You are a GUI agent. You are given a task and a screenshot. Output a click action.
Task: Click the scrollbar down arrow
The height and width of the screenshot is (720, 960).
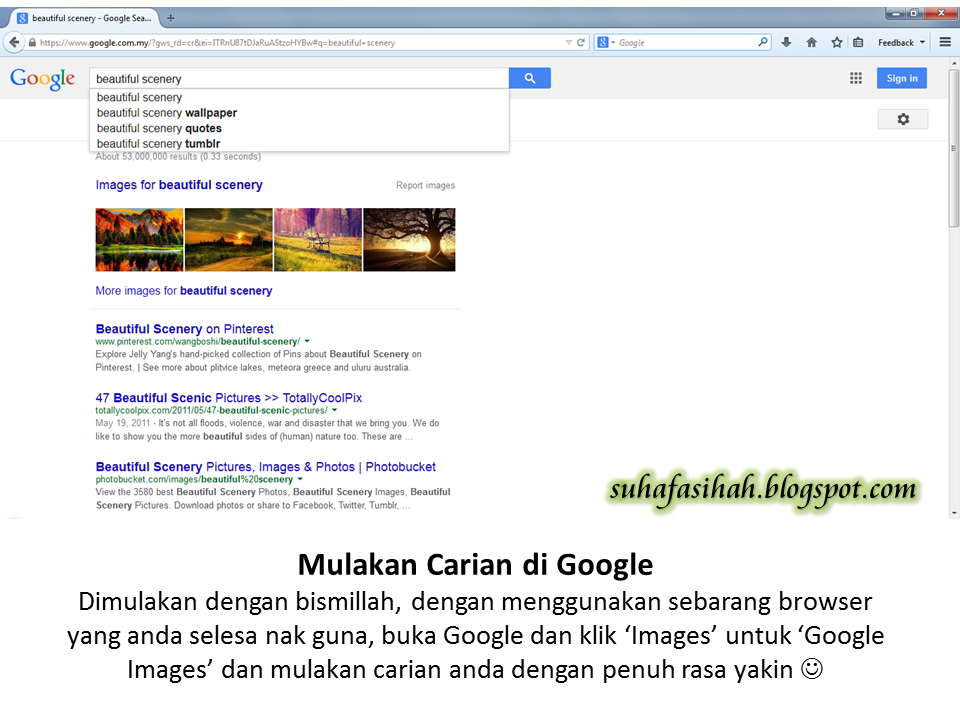(x=954, y=513)
